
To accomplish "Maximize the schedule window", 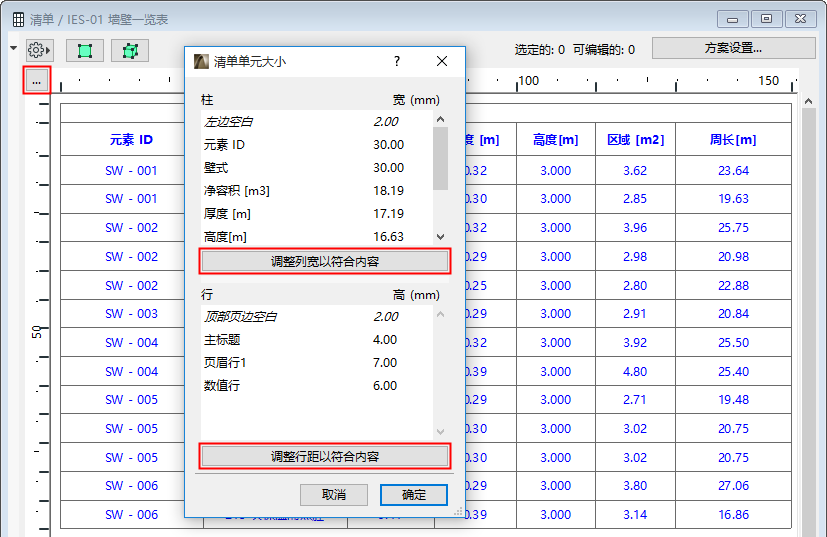I will [766, 19].
